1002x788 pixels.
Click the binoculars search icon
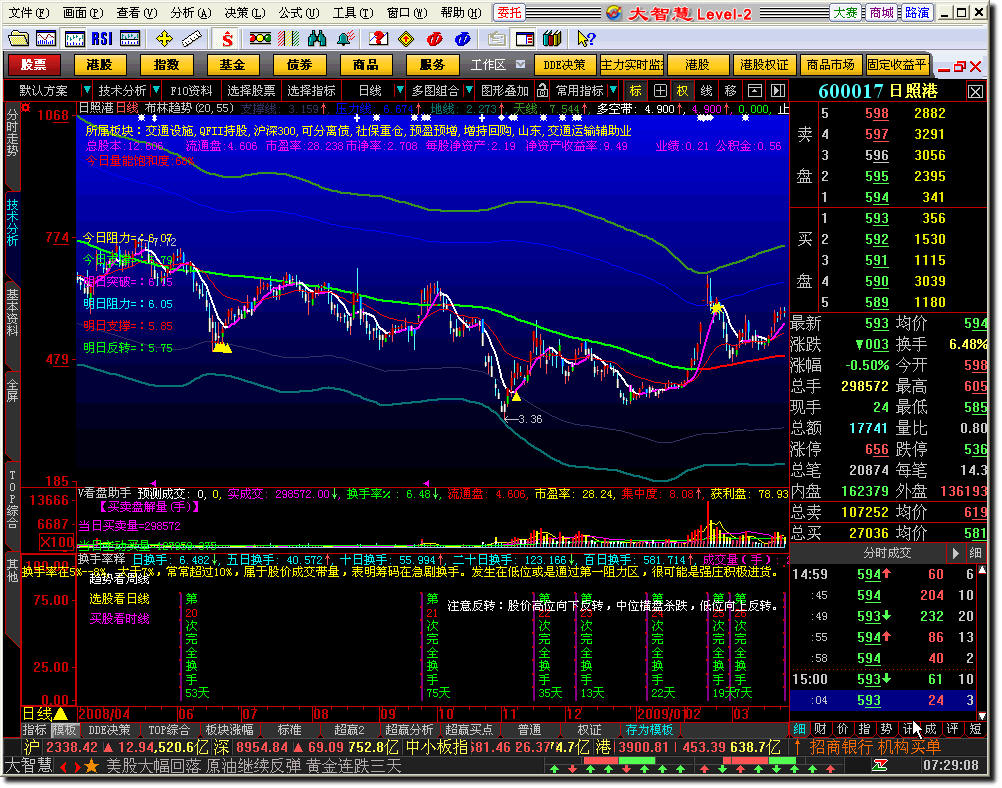click(317, 39)
